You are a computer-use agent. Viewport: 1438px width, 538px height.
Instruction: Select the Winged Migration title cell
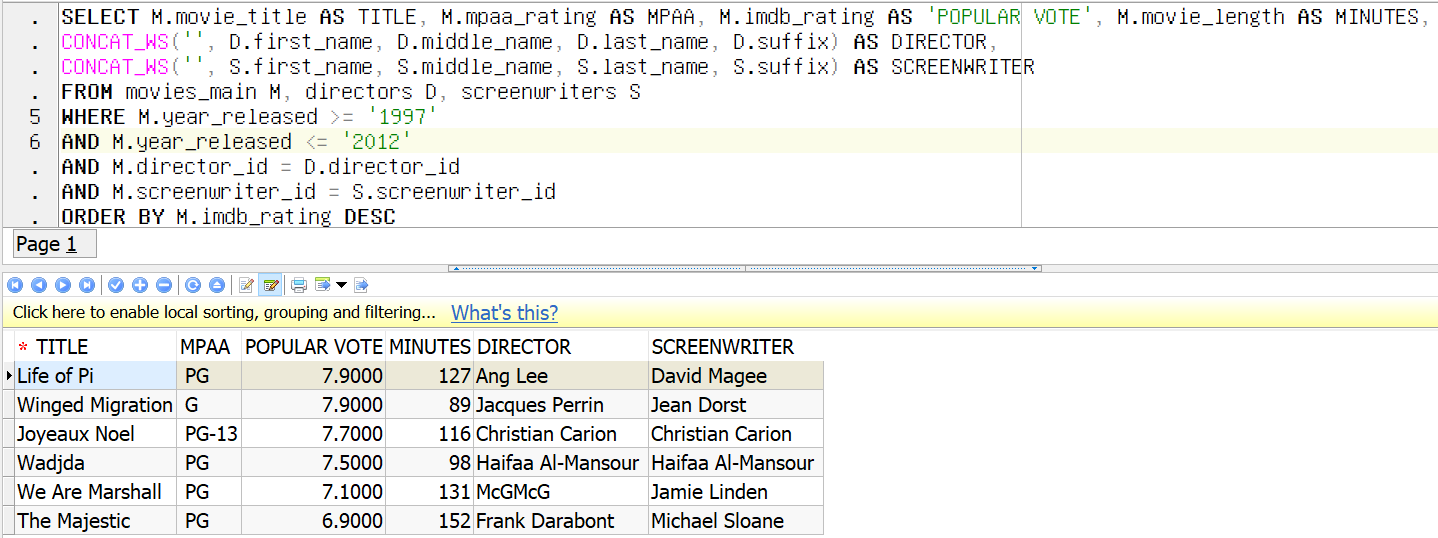96,405
